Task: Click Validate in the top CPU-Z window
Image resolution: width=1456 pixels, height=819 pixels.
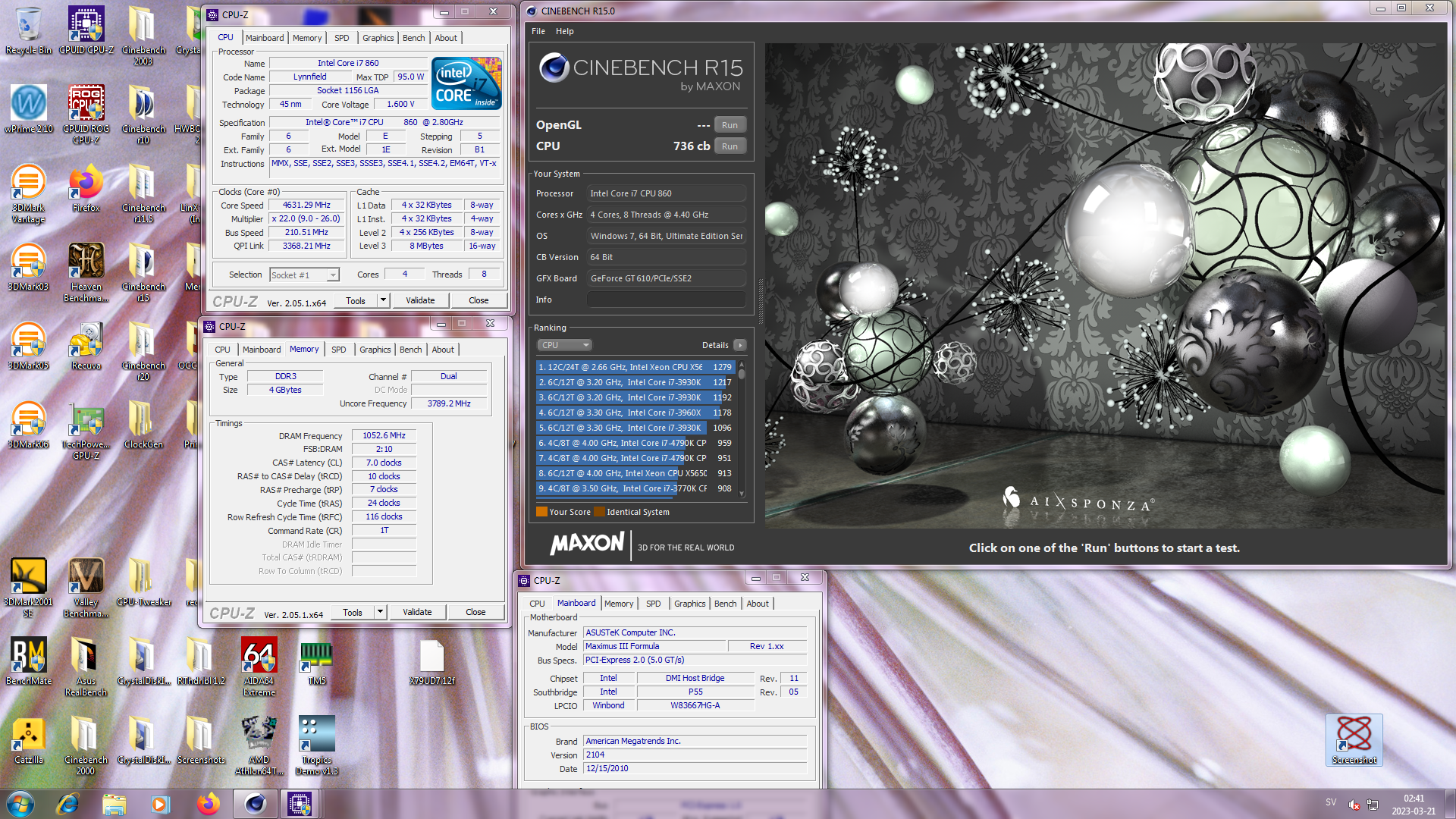Action: pos(420,300)
